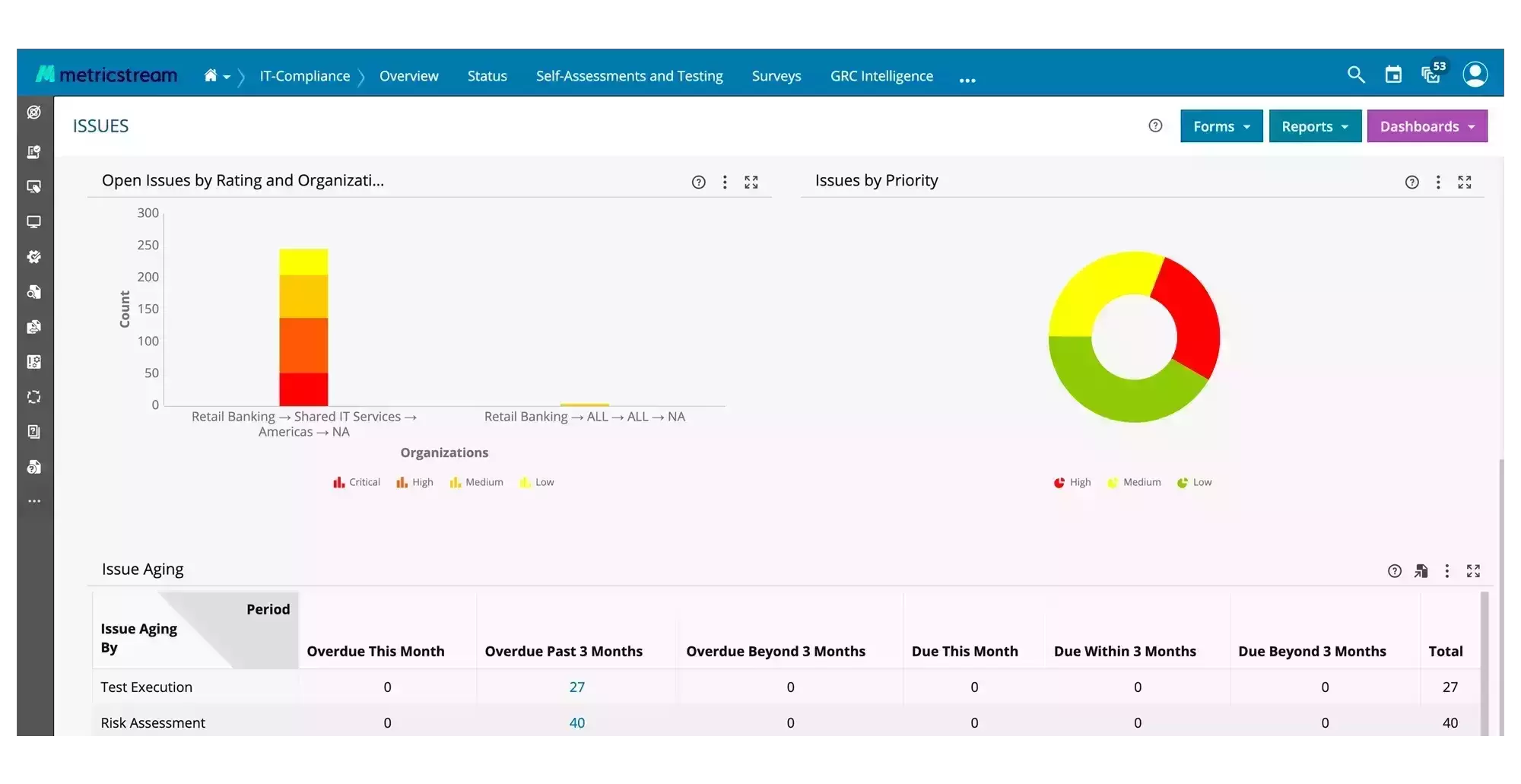Export the Issue Aging report
Screen dimensions: 1521x784
[x=1421, y=571]
